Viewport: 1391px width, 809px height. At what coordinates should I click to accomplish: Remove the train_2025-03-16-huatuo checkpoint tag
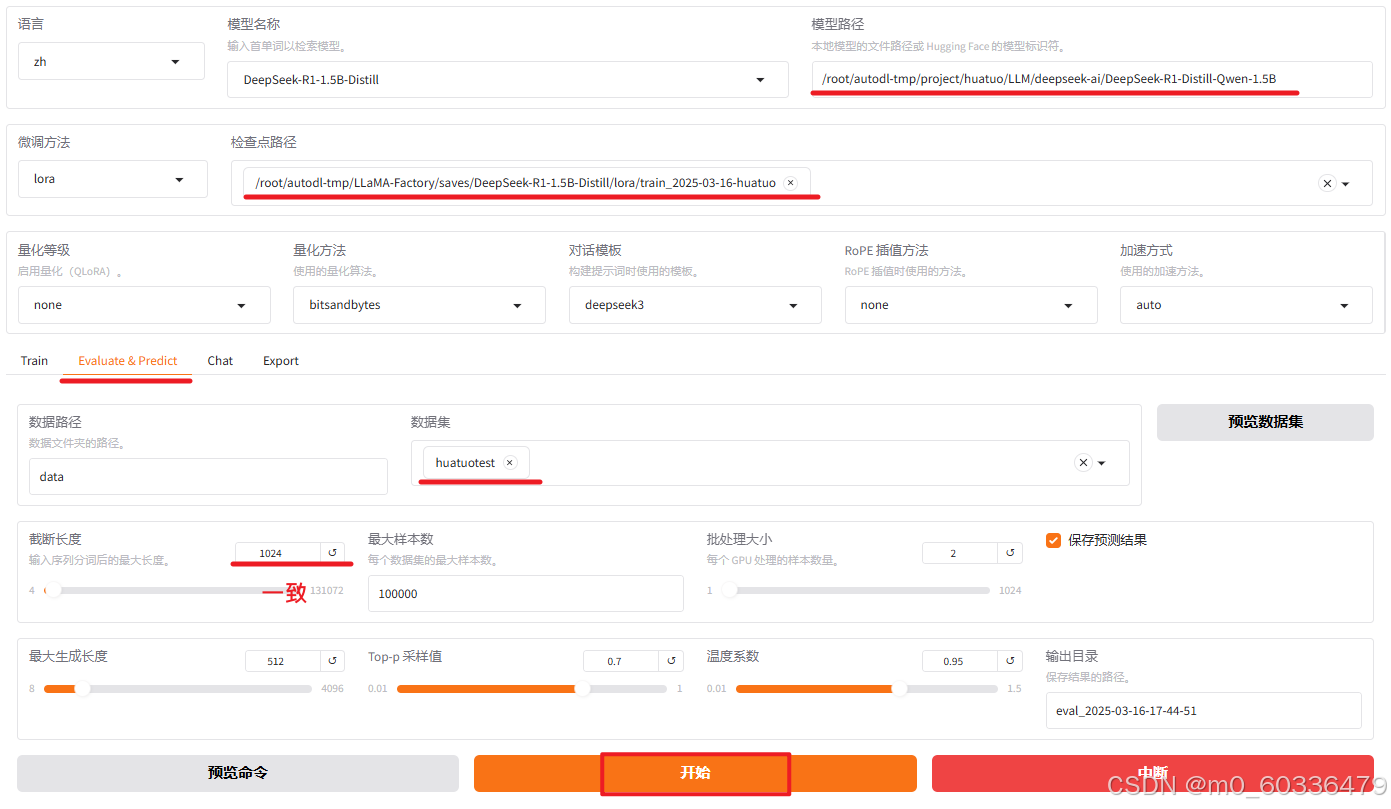(790, 183)
